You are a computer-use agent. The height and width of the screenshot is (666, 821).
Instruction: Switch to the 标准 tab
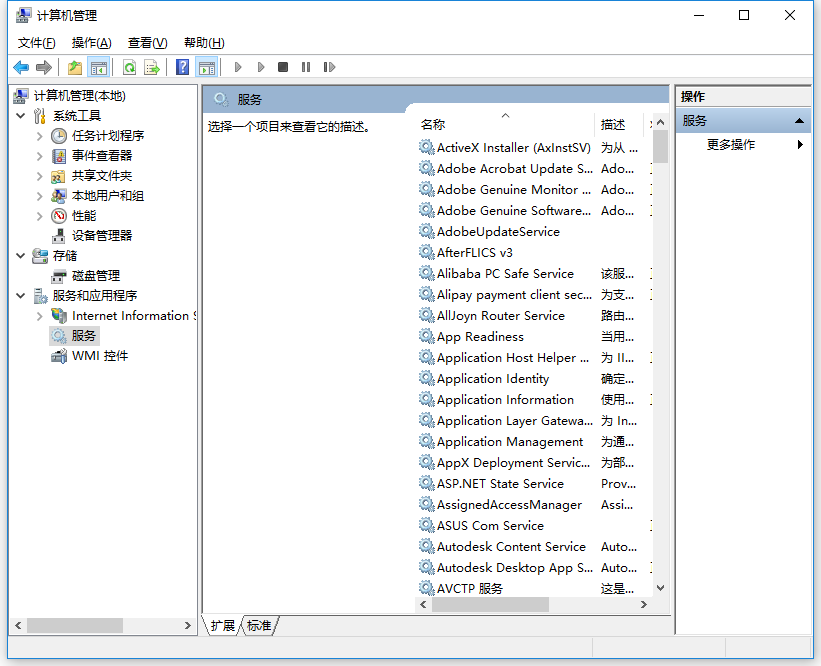tap(260, 626)
